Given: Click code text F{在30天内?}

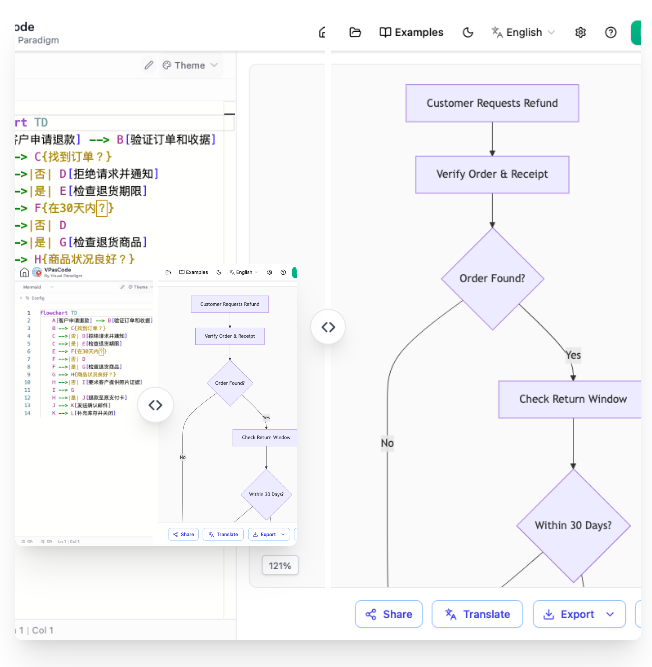Looking at the screenshot, I should pyautogui.click(x=74, y=208).
